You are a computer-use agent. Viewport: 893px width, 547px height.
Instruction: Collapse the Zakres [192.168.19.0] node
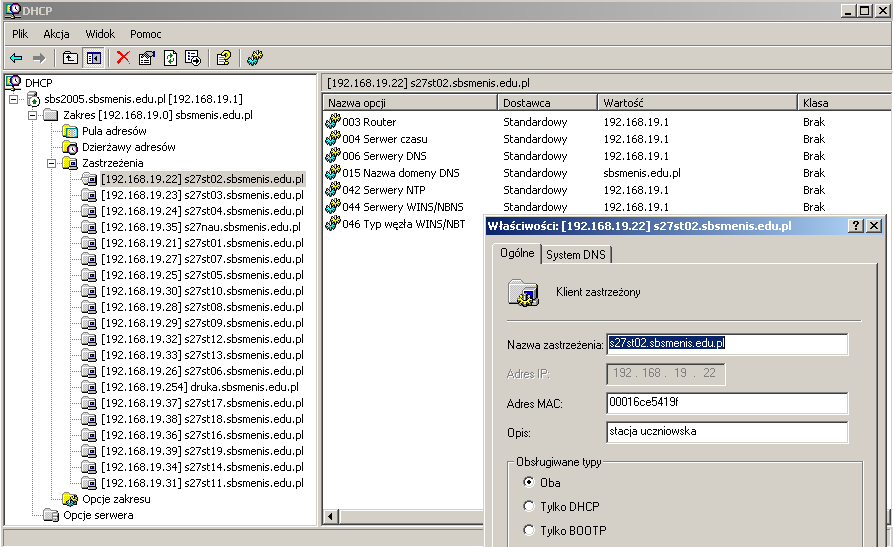(x=33, y=115)
